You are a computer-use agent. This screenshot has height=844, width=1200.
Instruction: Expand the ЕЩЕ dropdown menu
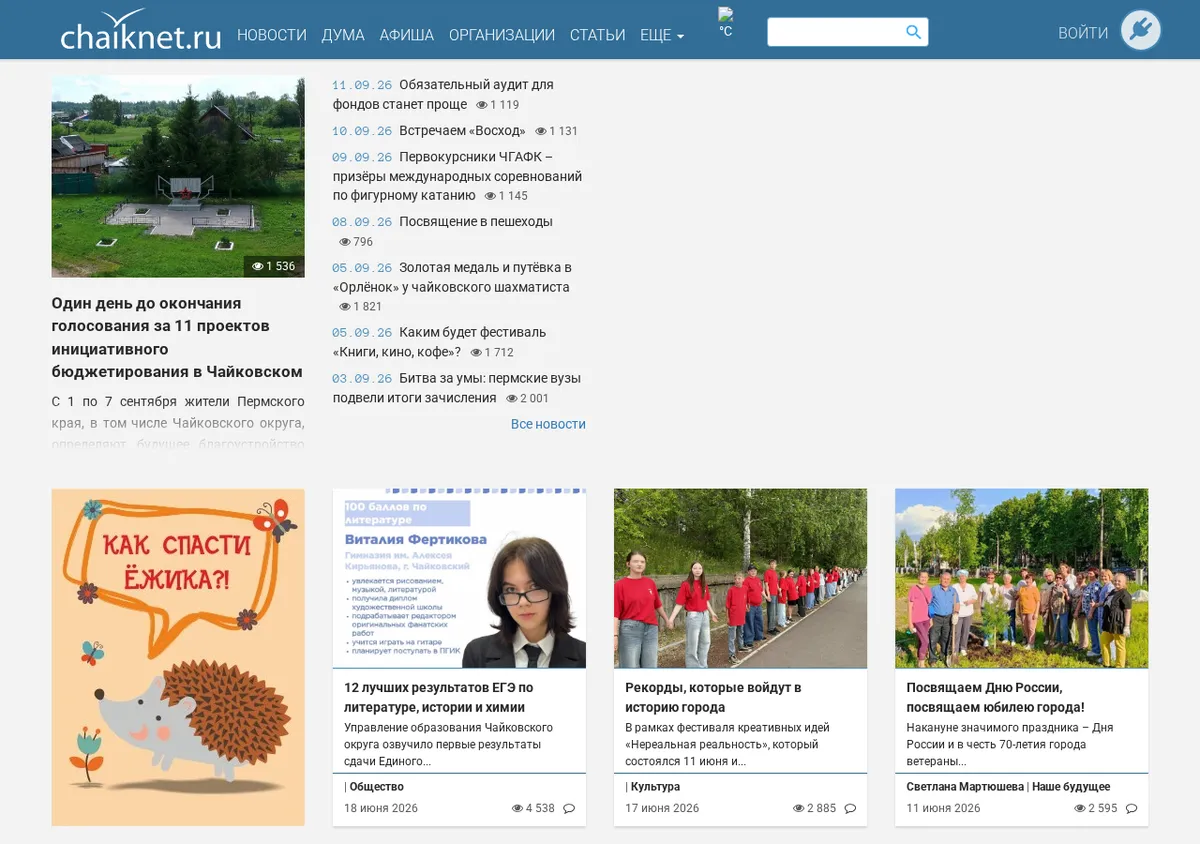[x=662, y=35]
